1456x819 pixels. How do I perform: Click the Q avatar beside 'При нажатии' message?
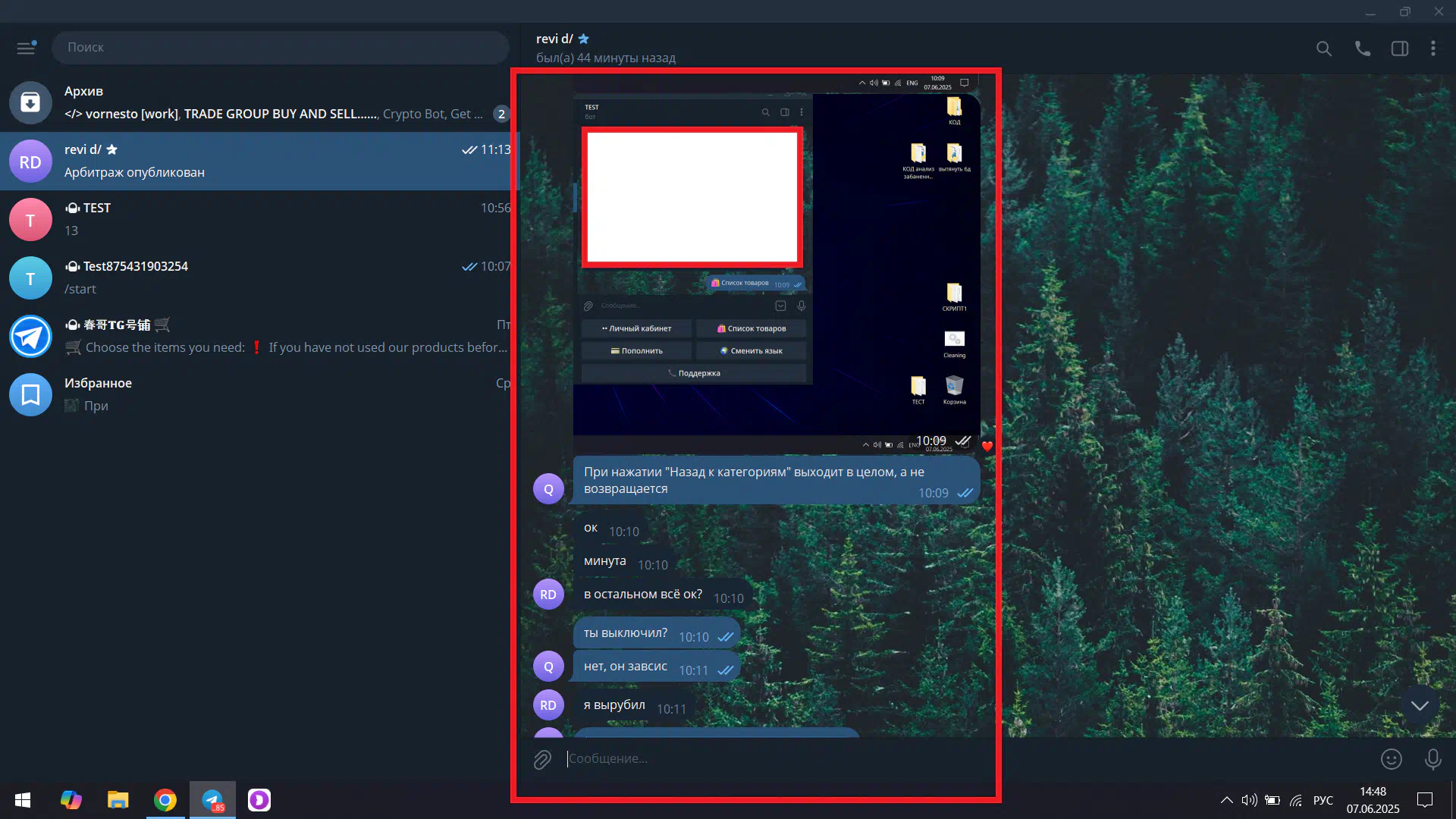[x=548, y=489]
